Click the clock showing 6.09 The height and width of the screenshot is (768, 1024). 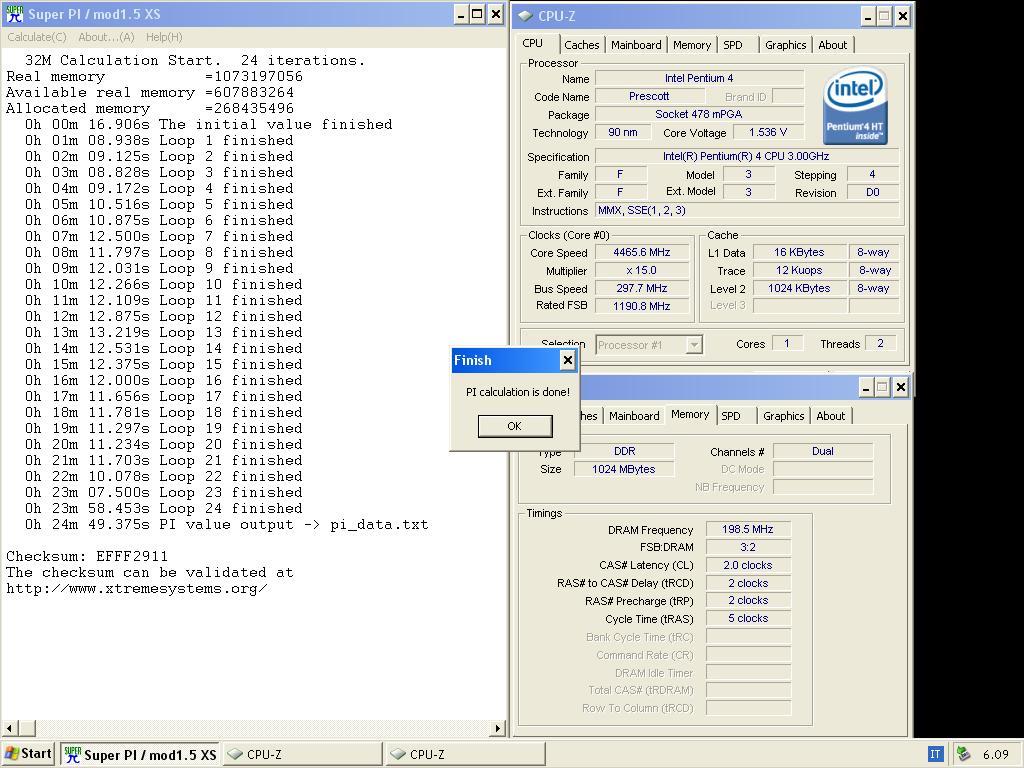pos(995,754)
